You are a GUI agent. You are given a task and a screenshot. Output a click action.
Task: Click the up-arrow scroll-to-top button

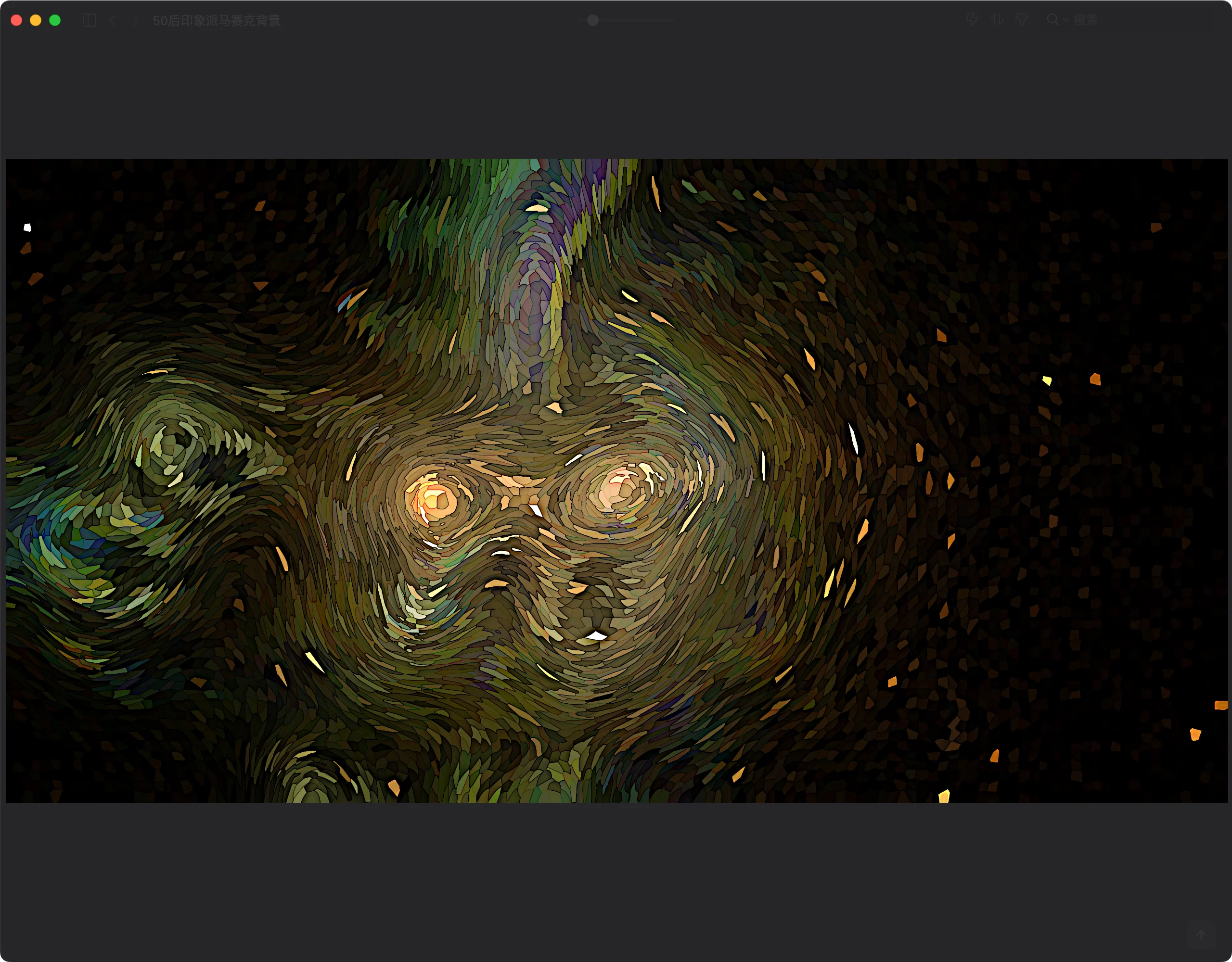(1201, 935)
